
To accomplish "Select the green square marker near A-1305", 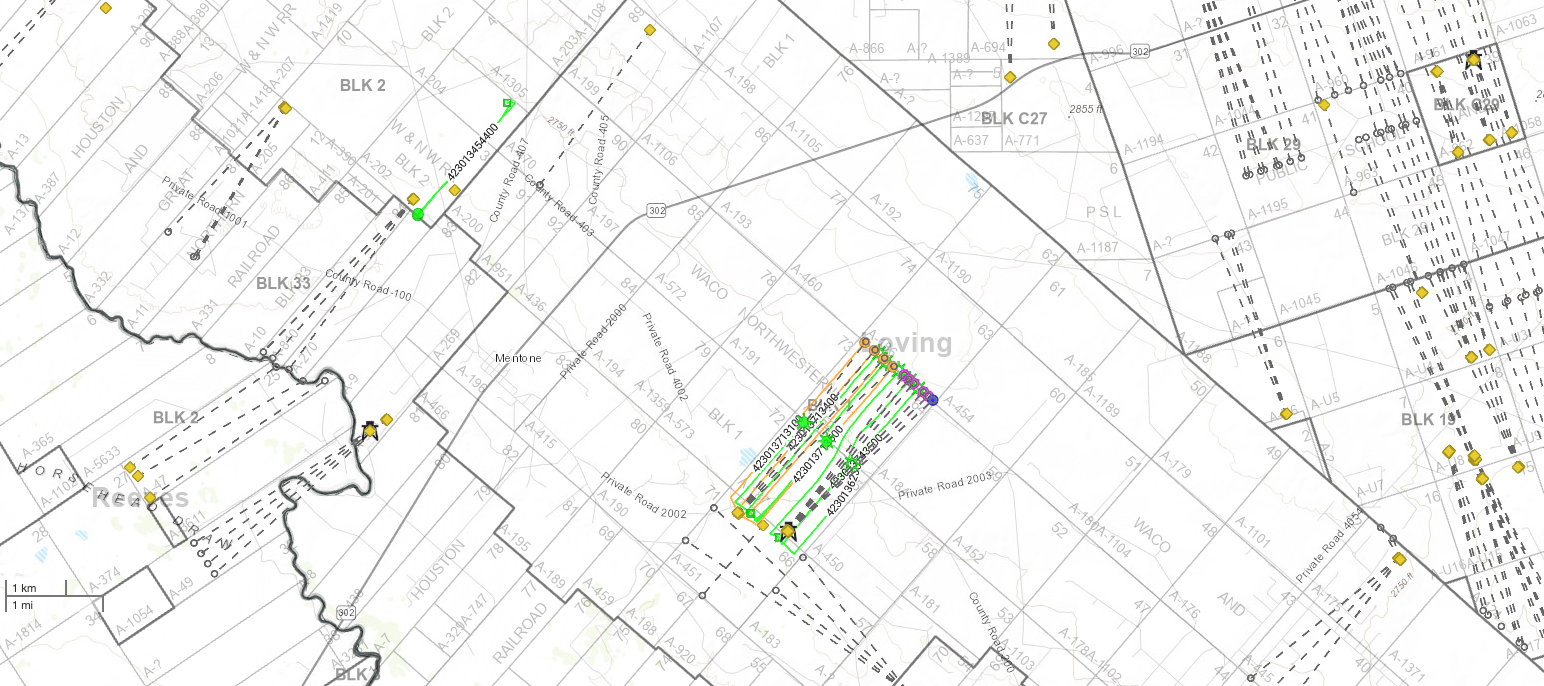I will (x=508, y=103).
